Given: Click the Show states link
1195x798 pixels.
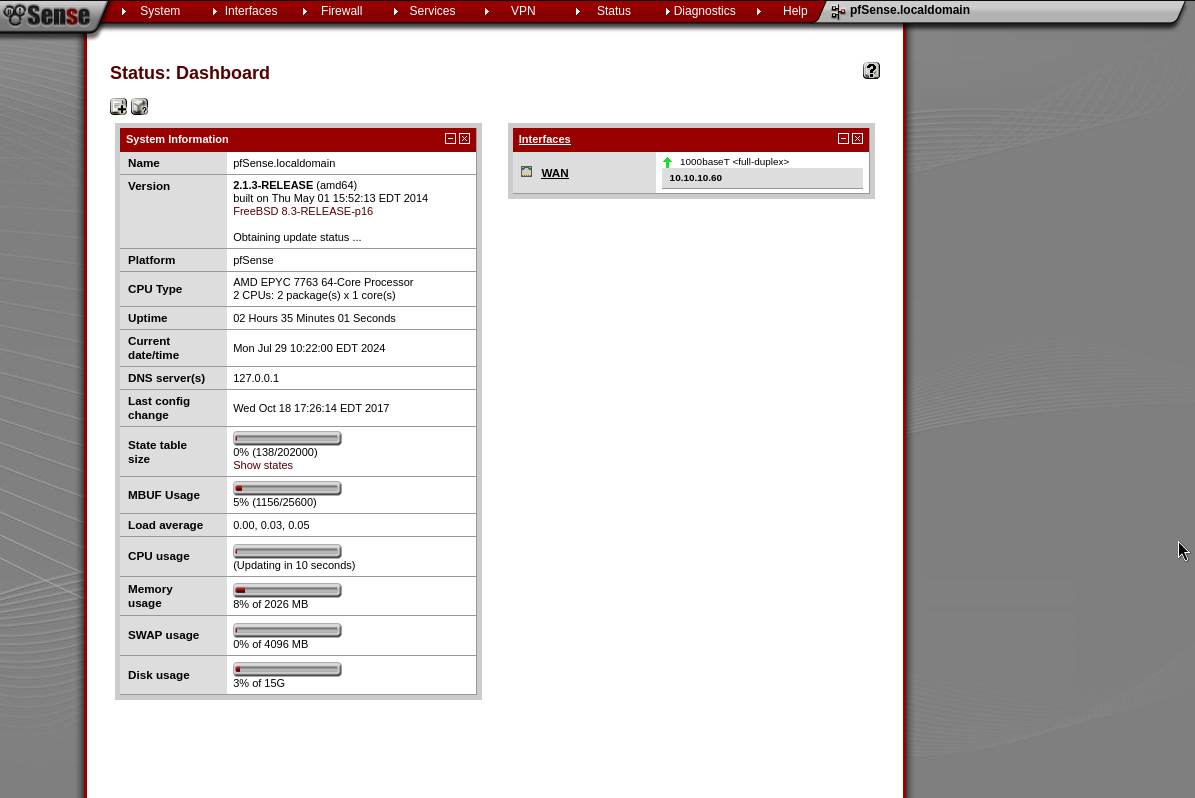Looking at the screenshot, I should (263, 465).
